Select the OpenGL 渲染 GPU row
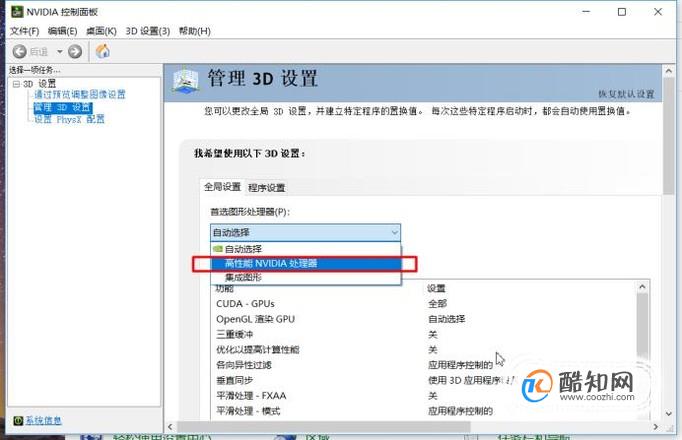 click(x=425, y=319)
